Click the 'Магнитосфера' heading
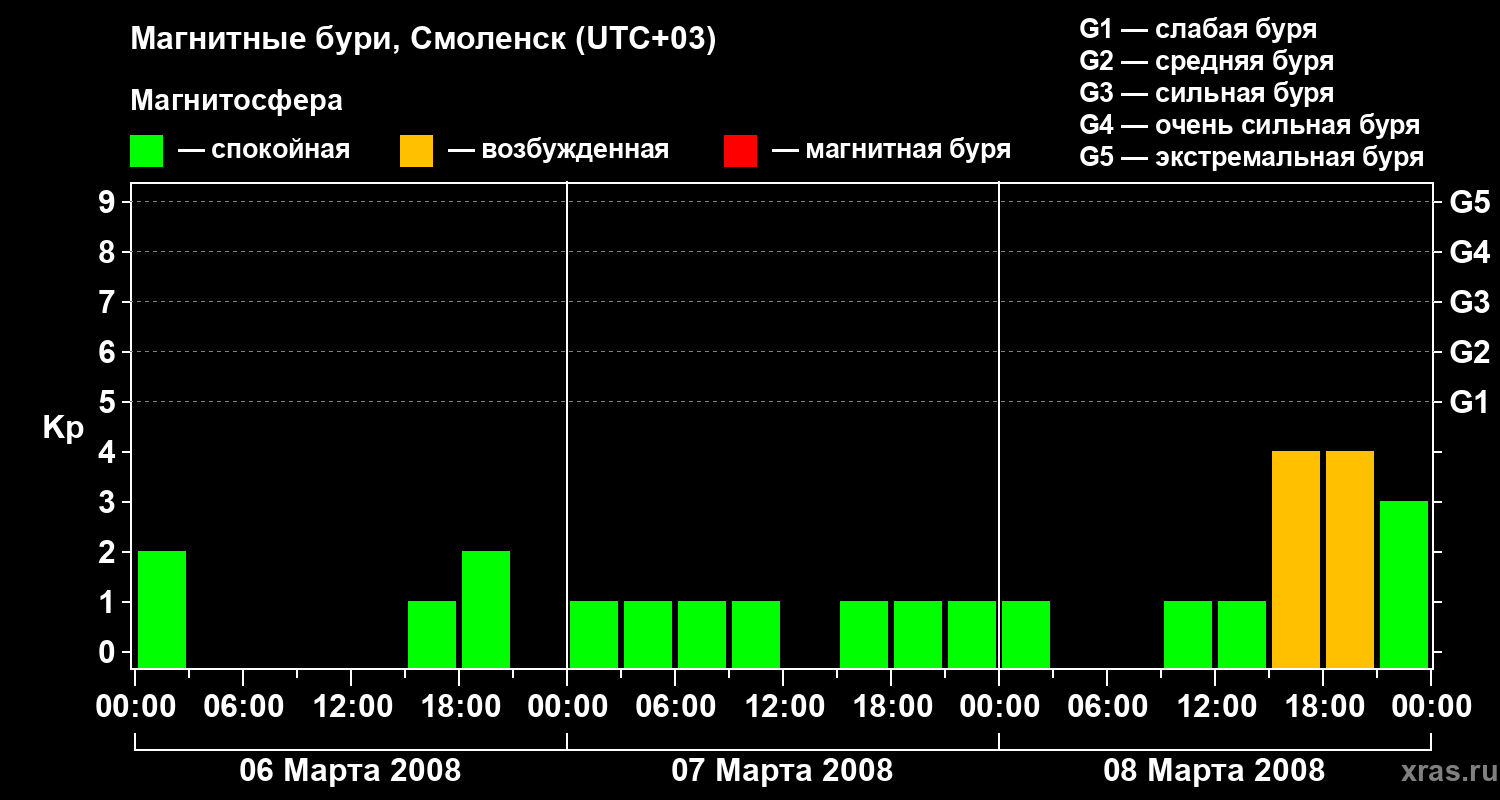Image resolution: width=1500 pixels, height=800 pixels. click(x=237, y=100)
